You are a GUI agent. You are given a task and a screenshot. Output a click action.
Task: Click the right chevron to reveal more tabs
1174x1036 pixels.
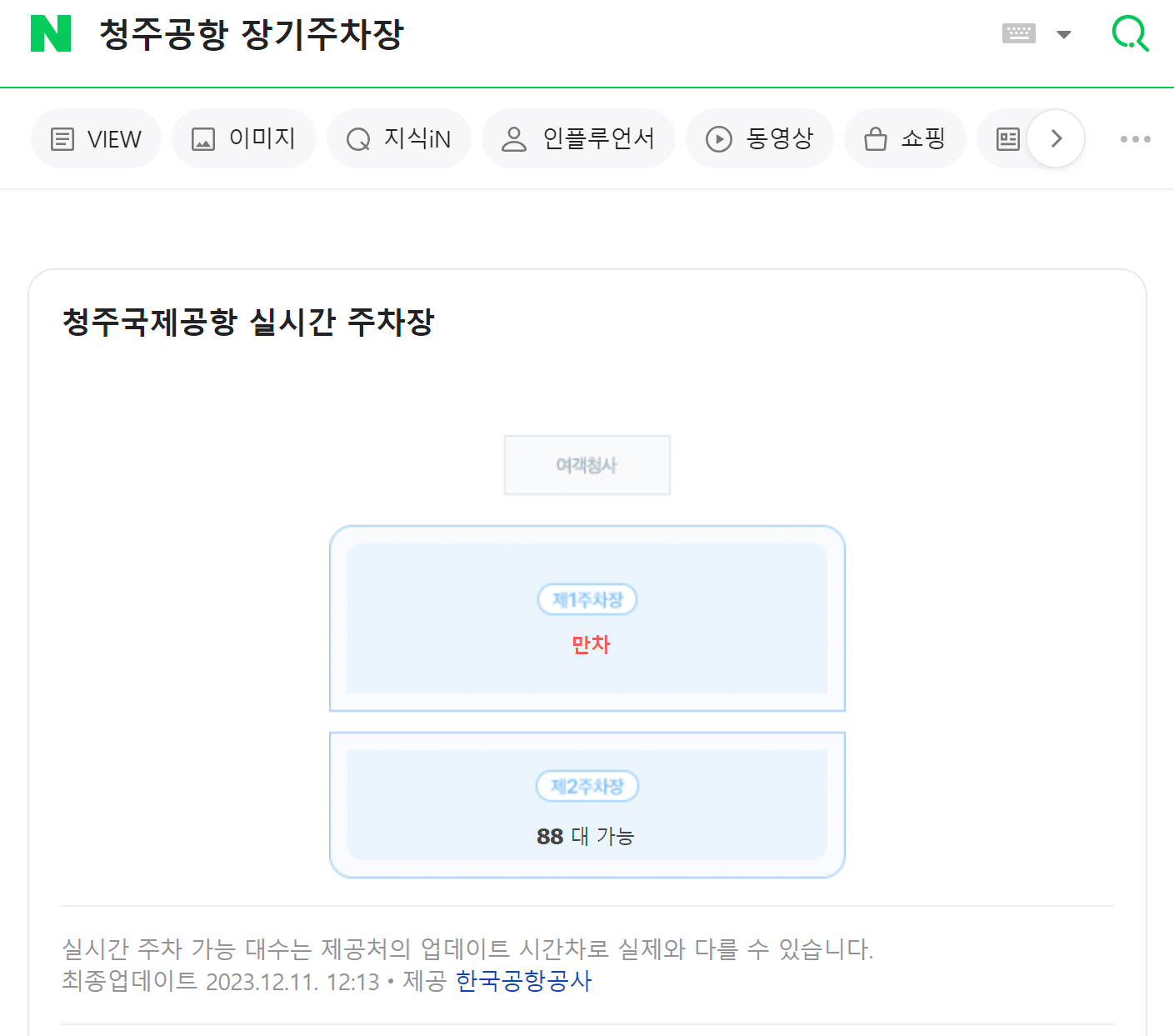click(1056, 138)
